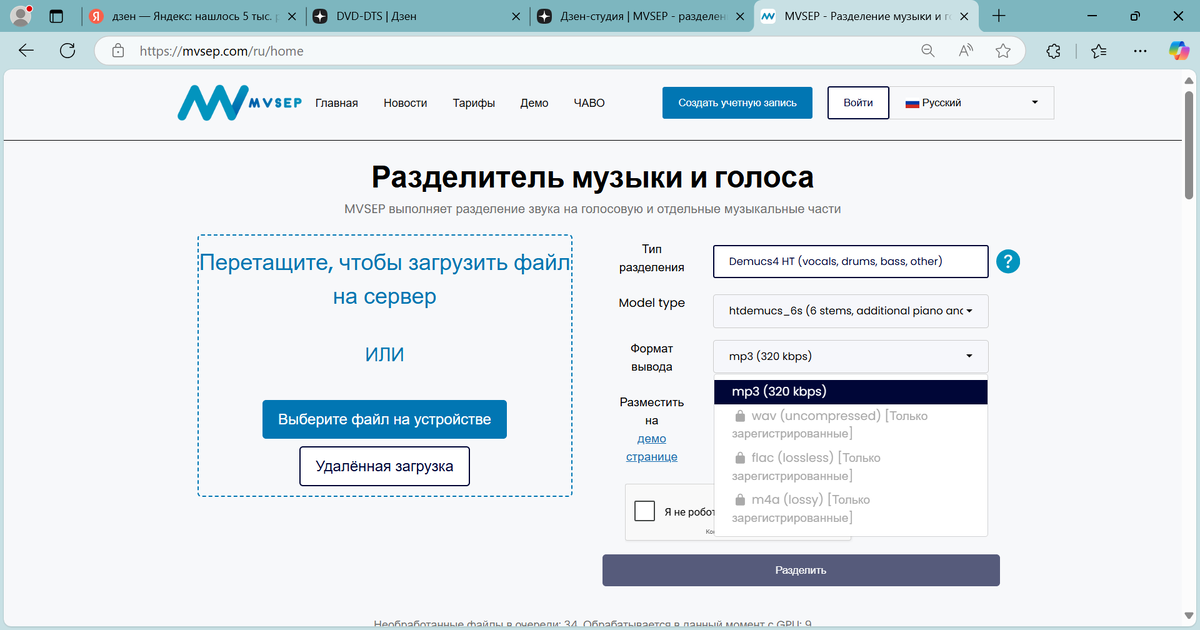The height and width of the screenshot is (630, 1200).
Task: Open the Model type htdemucs_6s dropdown
Action: pyautogui.click(x=851, y=311)
